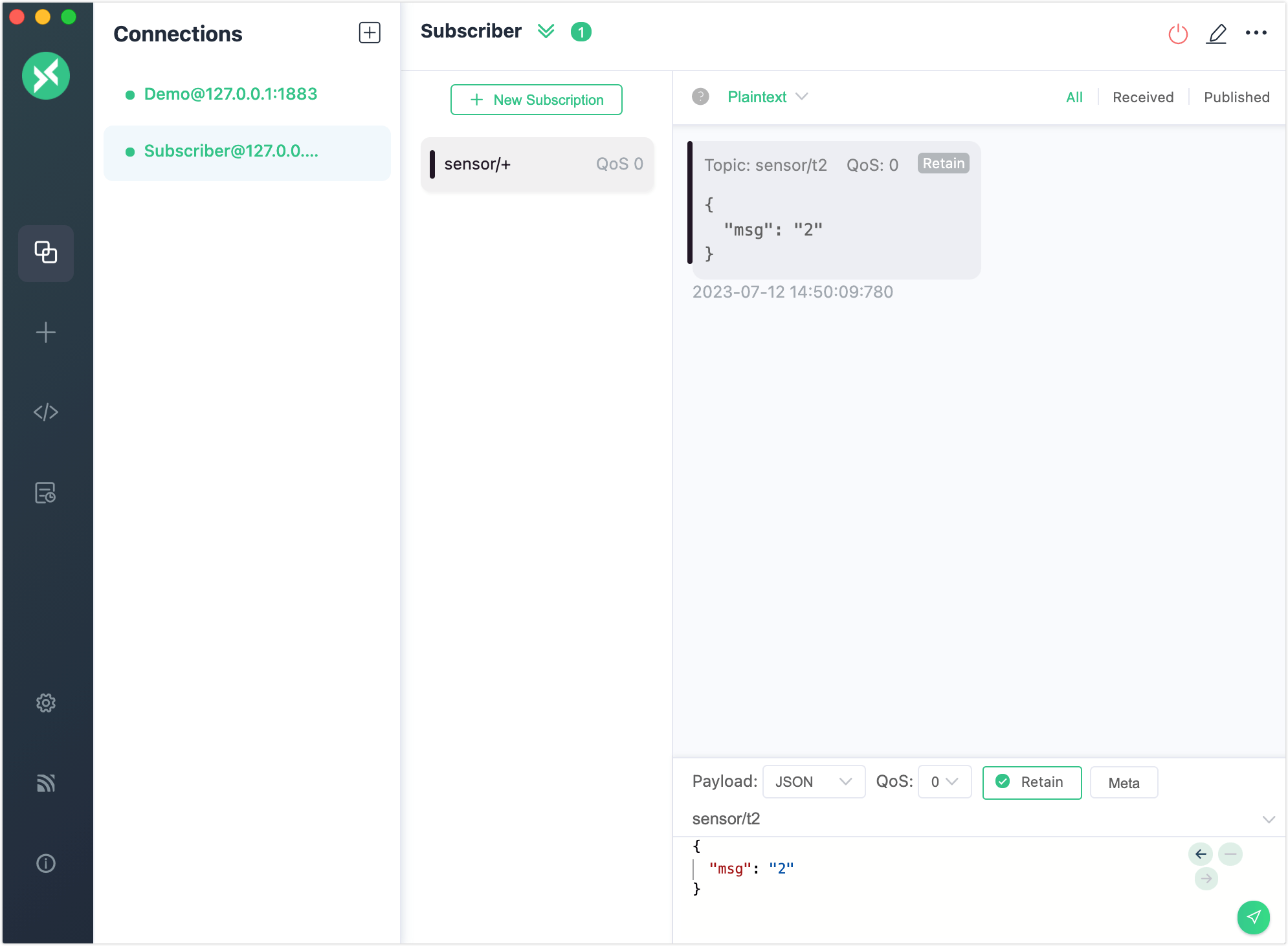Click the sensor/+ subscription color bar
This screenshot has height=946, width=1288.
pyautogui.click(x=432, y=164)
